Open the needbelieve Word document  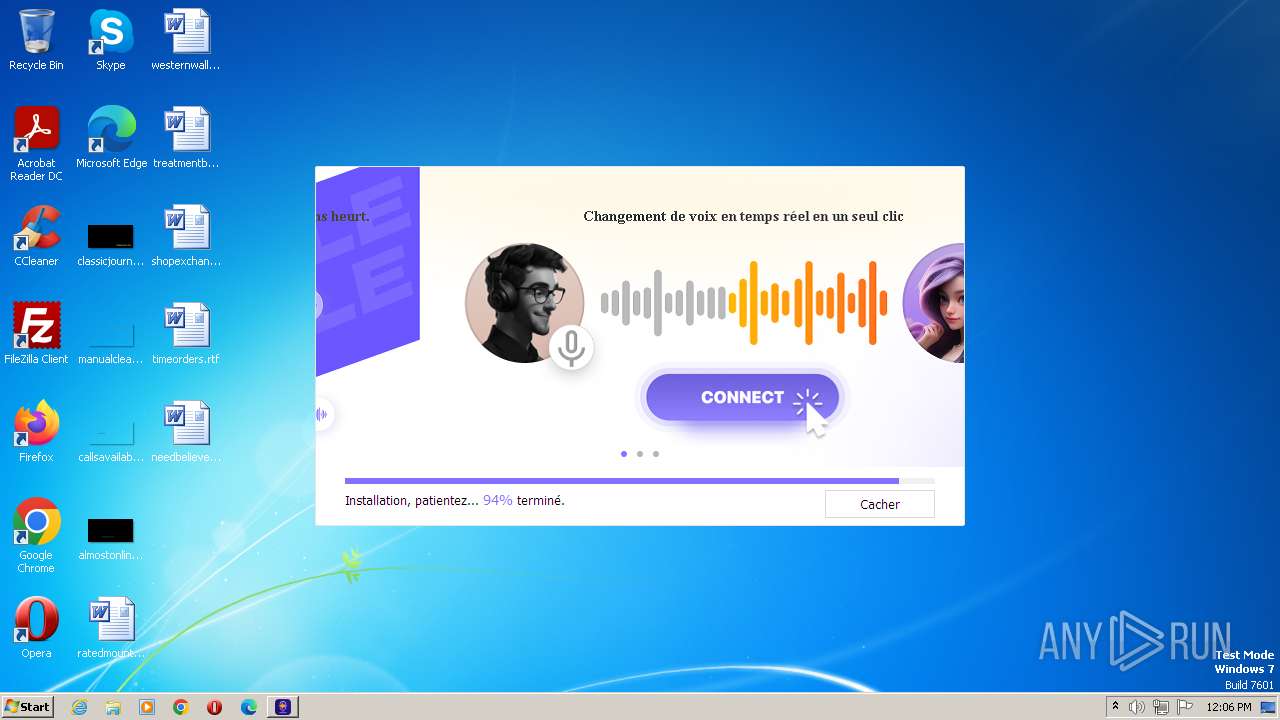click(186, 432)
